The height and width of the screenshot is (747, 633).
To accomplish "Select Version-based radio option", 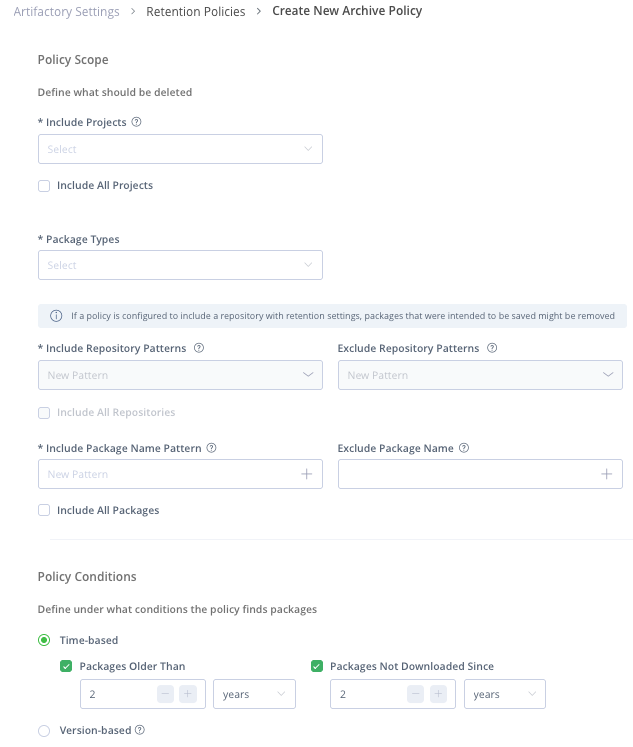I will (x=44, y=730).
